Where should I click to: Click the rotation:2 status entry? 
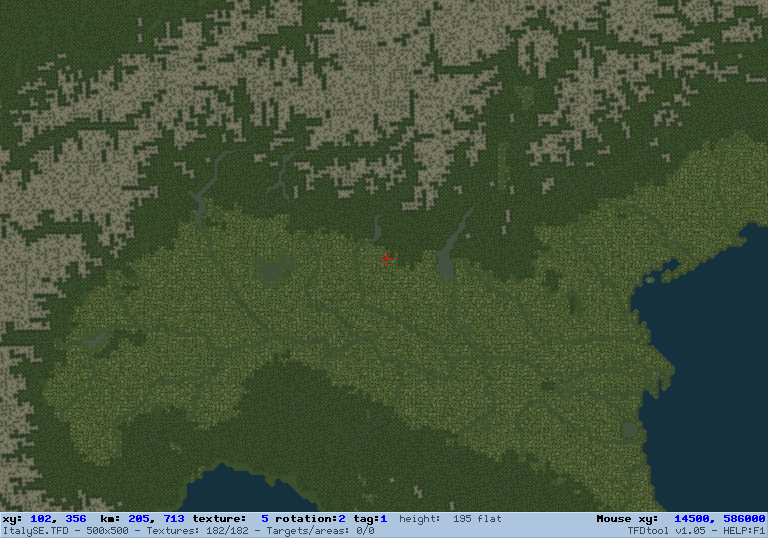point(310,519)
